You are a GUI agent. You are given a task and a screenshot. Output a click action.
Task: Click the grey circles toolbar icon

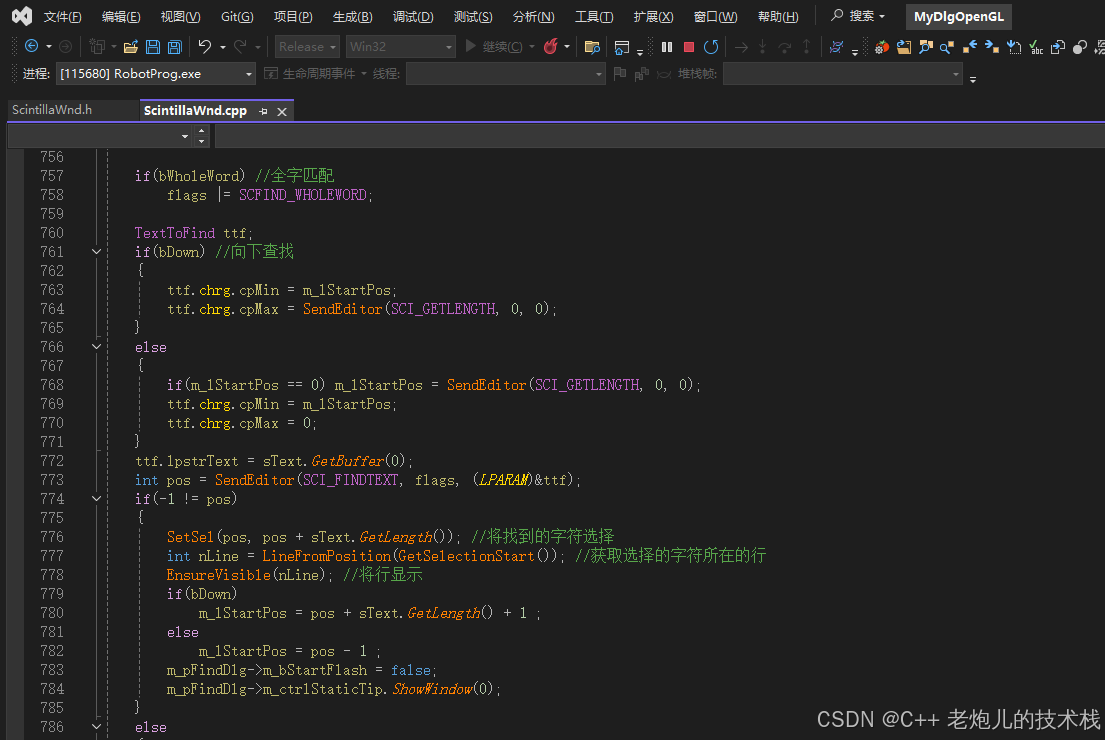(1079, 47)
